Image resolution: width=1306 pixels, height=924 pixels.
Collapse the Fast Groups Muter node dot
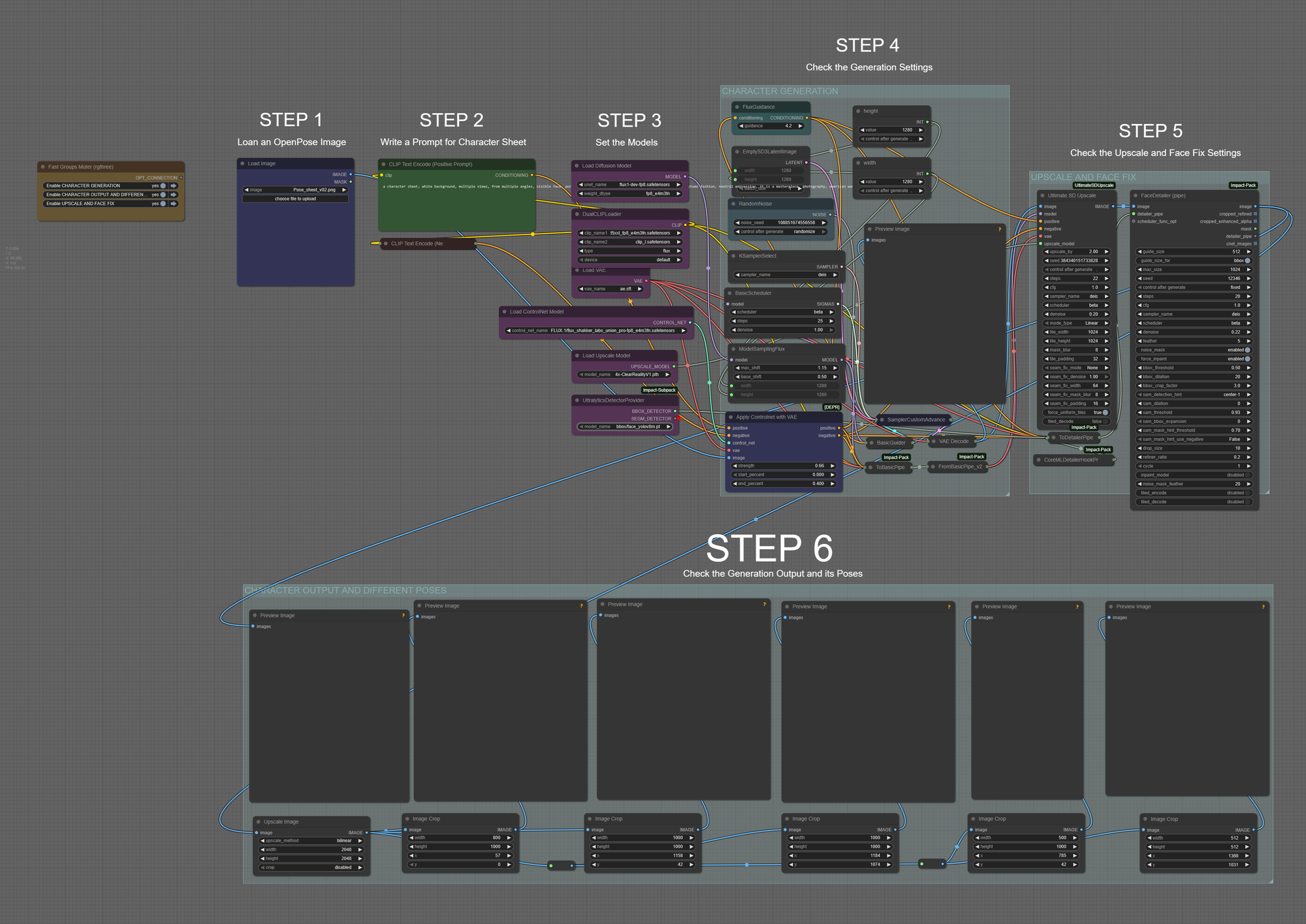42,167
